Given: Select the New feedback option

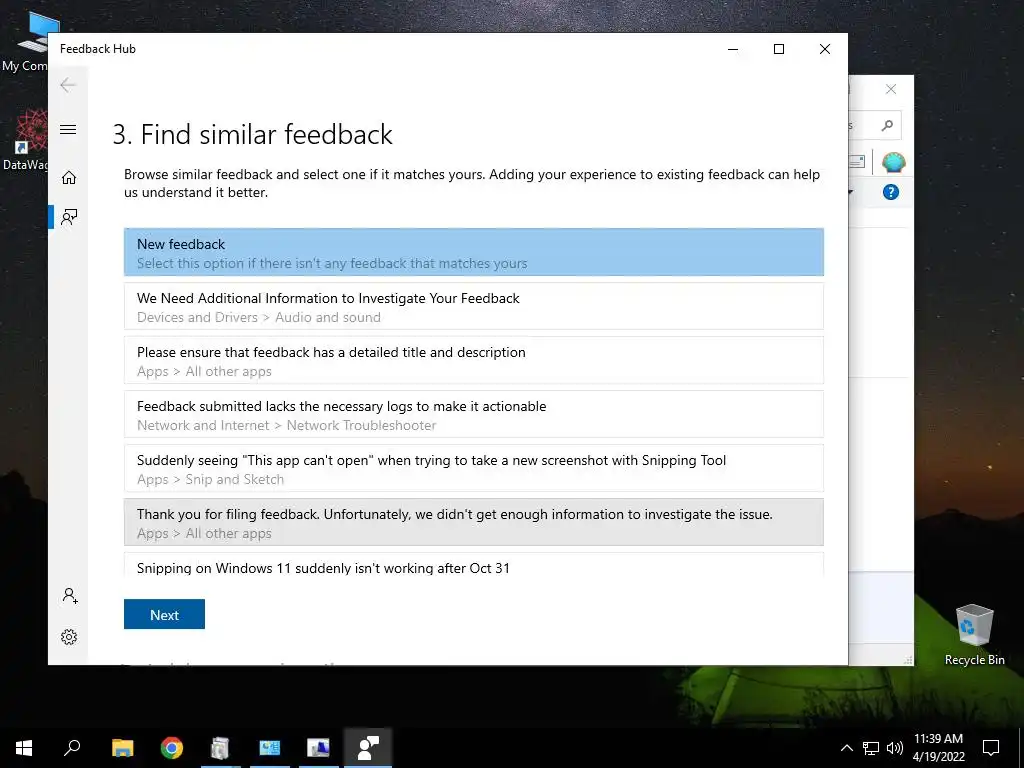Looking at the screenshot, I should (473, 252).
